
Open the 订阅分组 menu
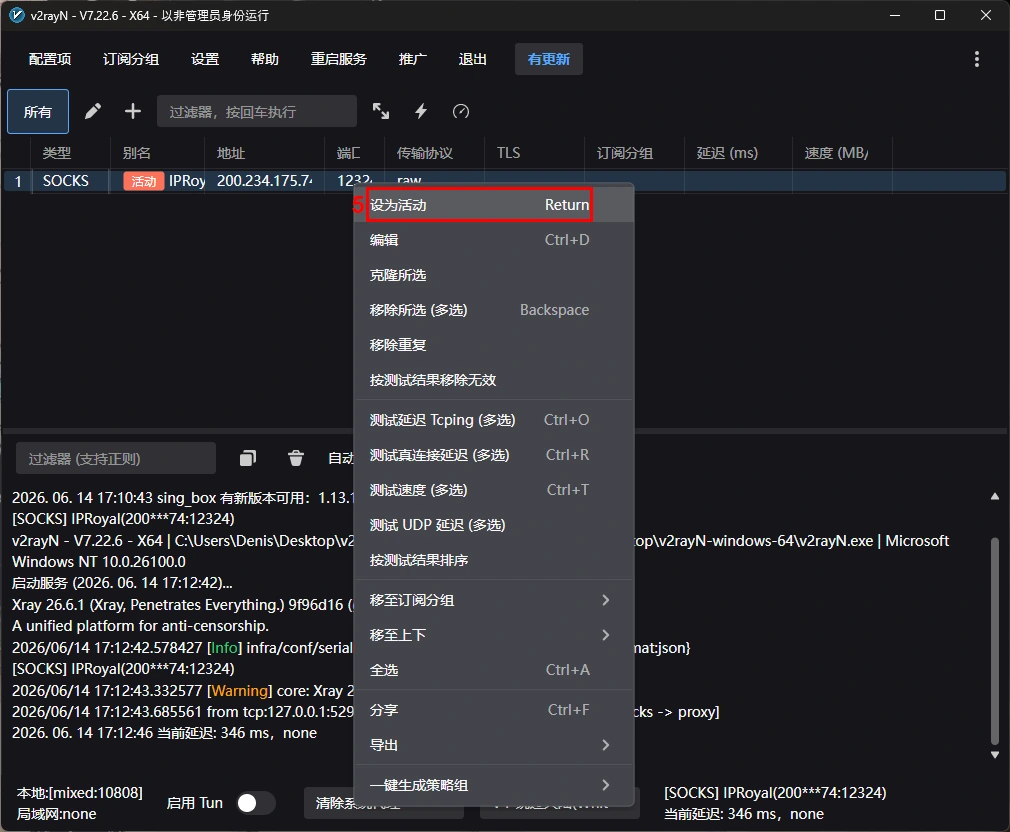131,59
